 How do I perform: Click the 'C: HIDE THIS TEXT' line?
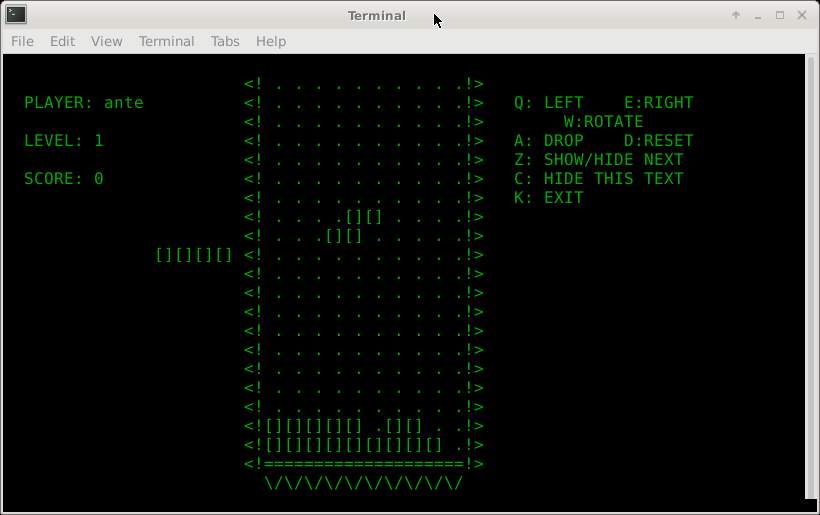[x=599, y=179]
